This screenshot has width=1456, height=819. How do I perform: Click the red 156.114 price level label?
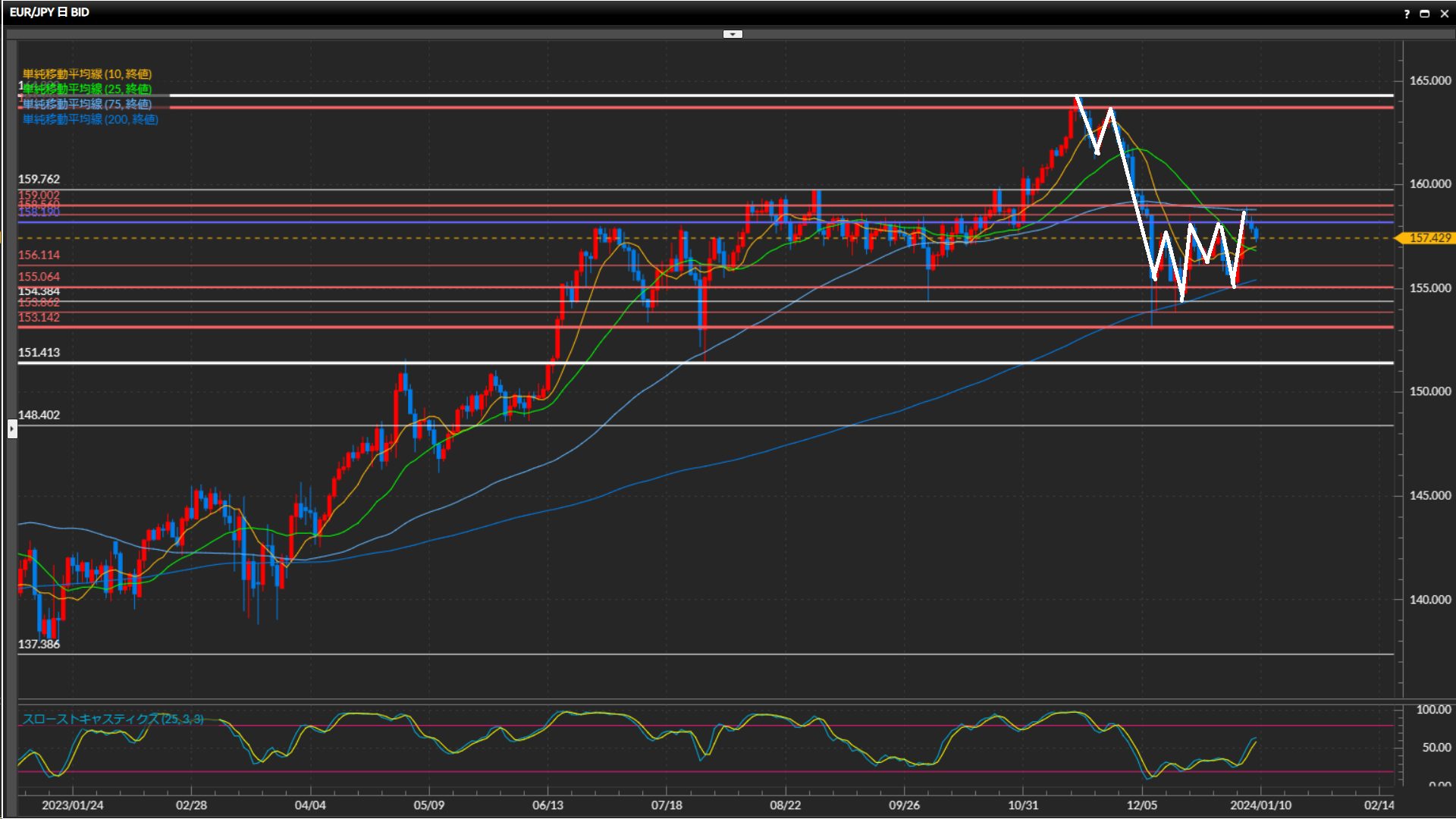pos(39,256)
